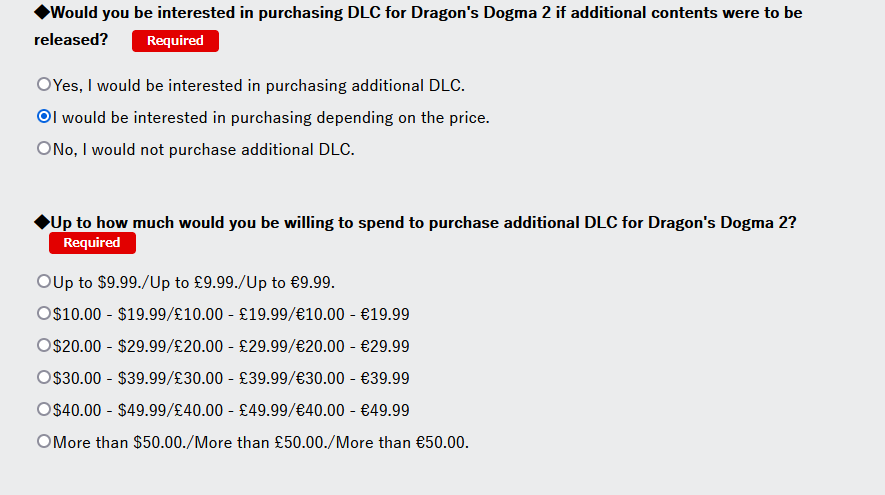Click label text 'No, I would not purchase additional DLC.'
This screenshot has width=885, height=495.
click(203, 150)
